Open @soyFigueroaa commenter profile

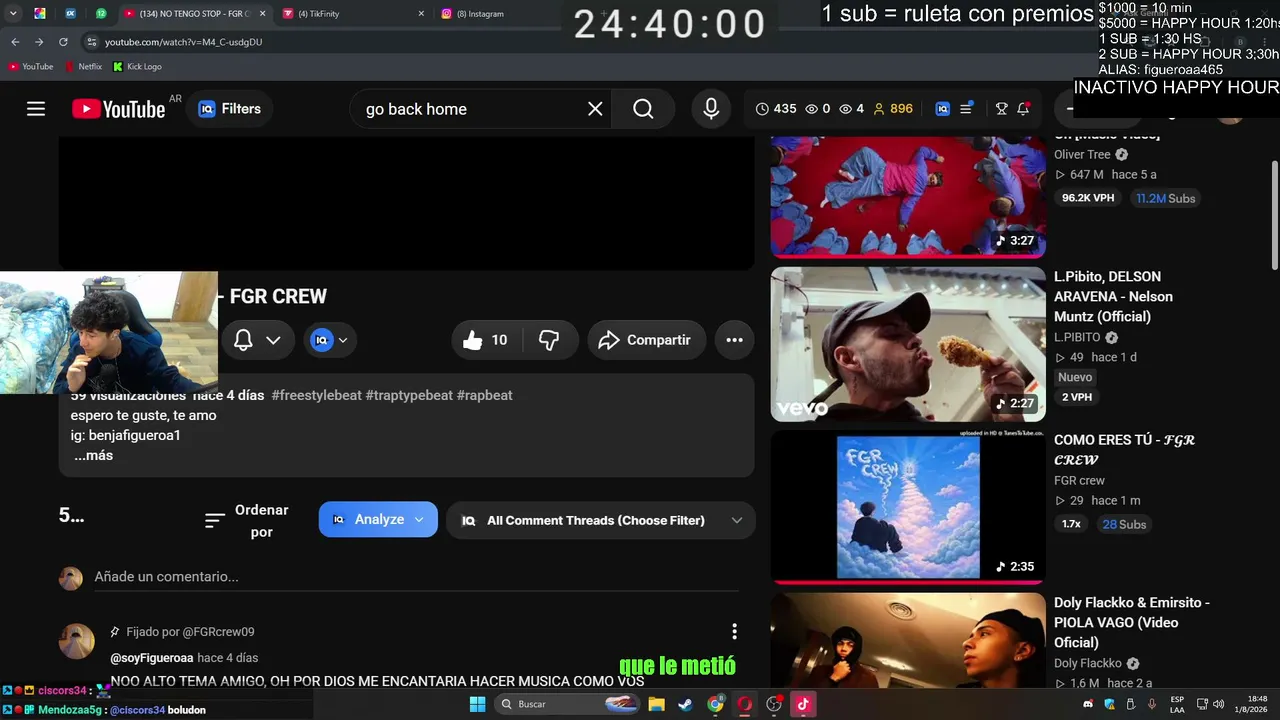[152, 658]
